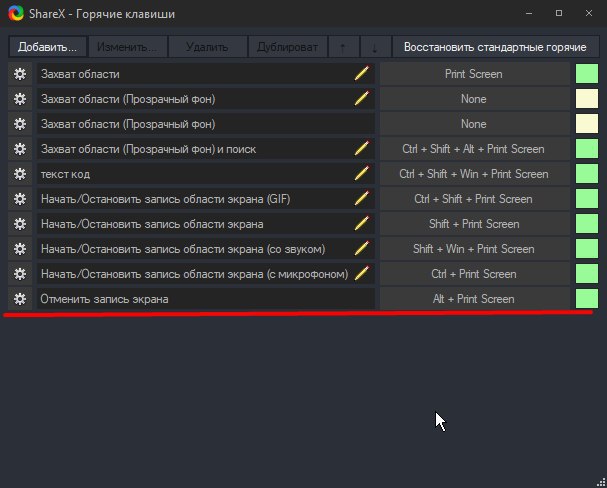This screenshot has height=488, width=607.
Task: Click green status square beside Alt + Print Screen
Action: click(x=587, y=299)
